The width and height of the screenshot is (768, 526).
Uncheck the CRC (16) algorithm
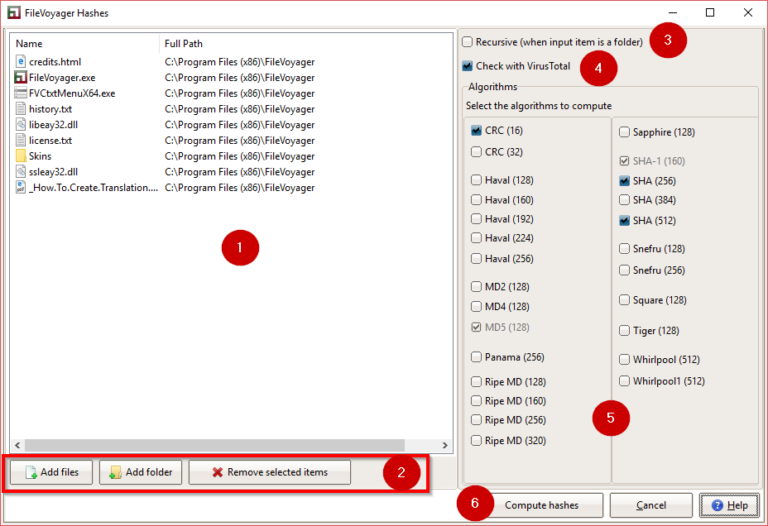[x=476, y=130]
